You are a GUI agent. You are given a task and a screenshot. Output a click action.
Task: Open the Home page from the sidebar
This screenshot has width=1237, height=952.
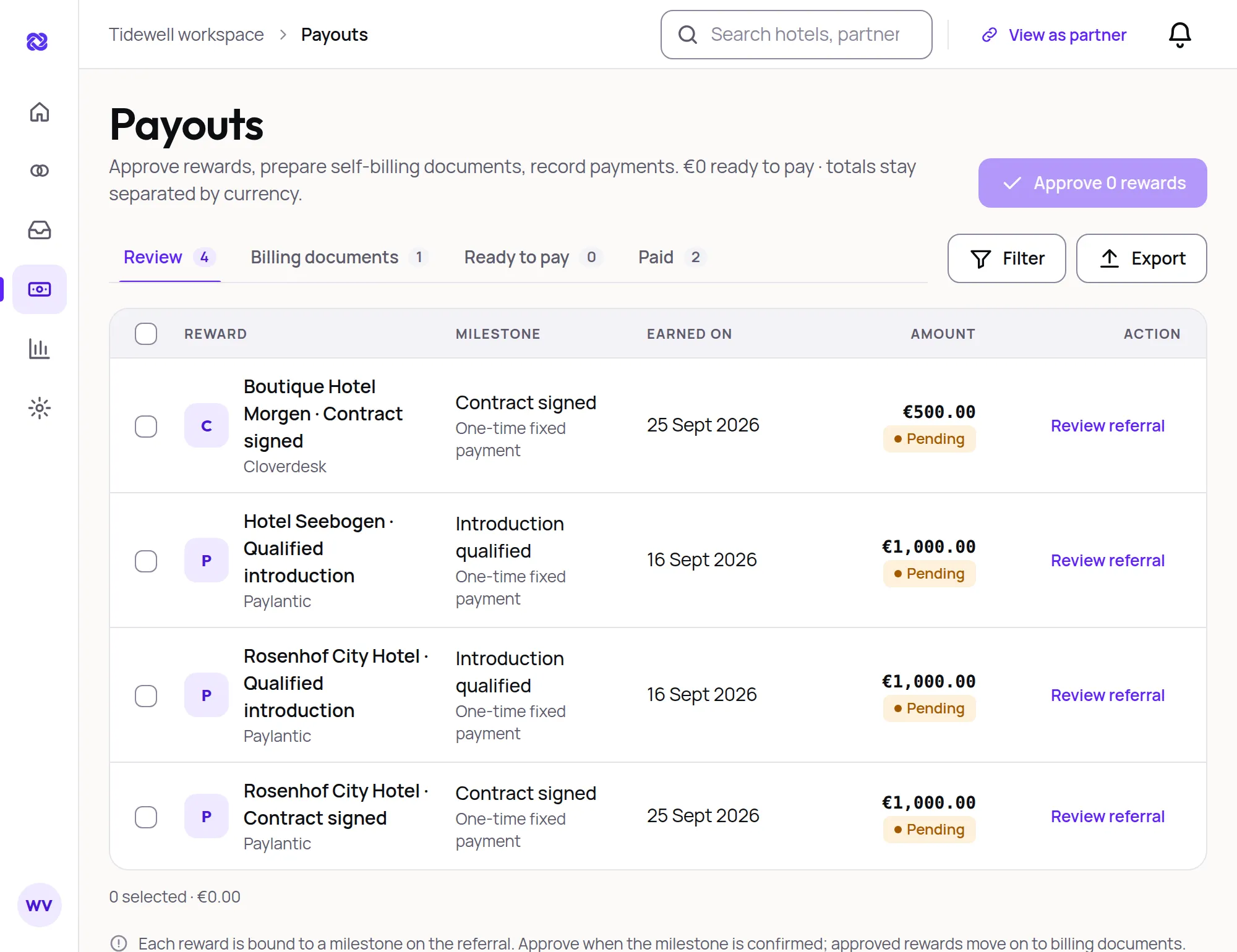pyautogui.click(x=40, y=112)
